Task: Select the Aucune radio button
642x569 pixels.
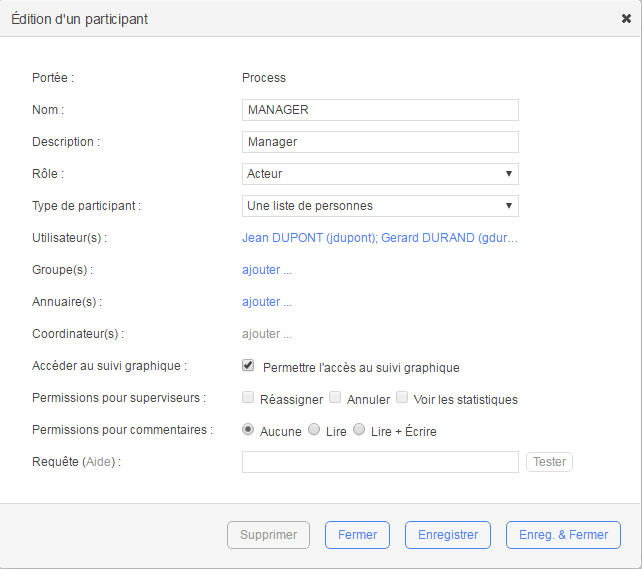Action: 248,430
